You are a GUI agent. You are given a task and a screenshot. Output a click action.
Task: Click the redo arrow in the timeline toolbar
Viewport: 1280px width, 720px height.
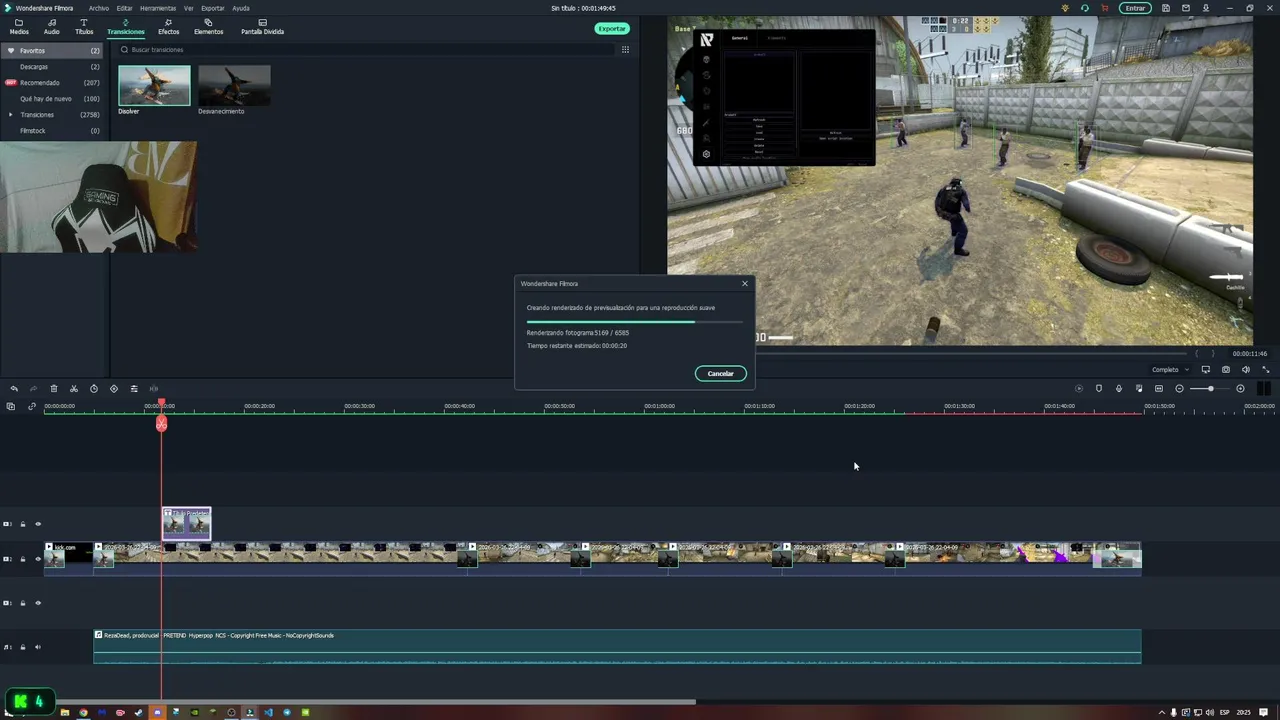(x=34, y=388)
